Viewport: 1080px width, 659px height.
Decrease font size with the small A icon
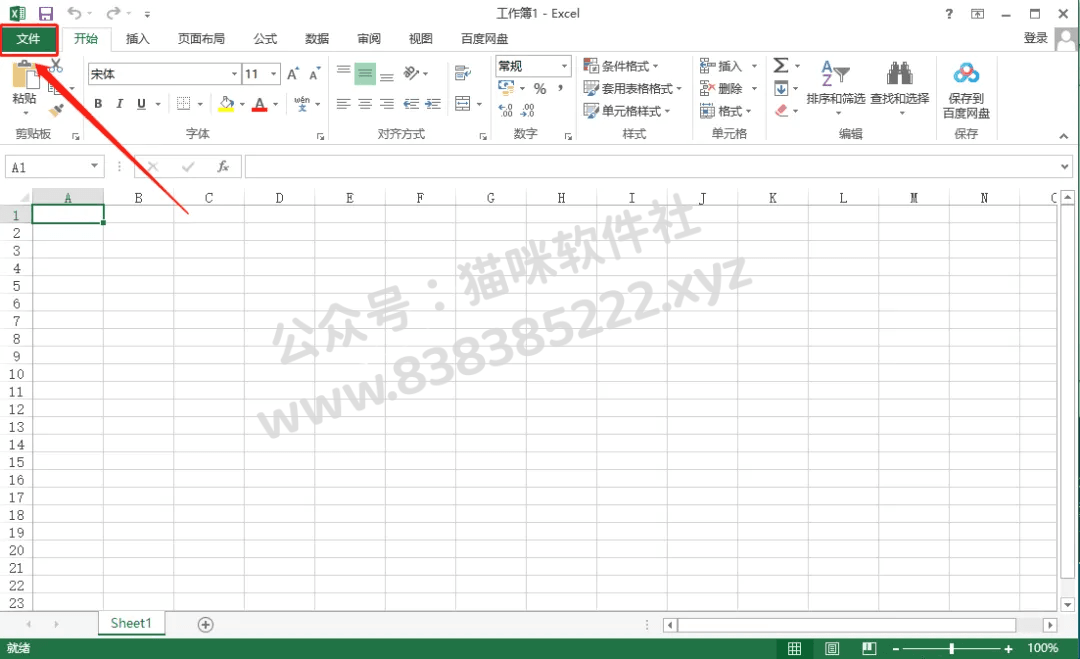[314, 74]
